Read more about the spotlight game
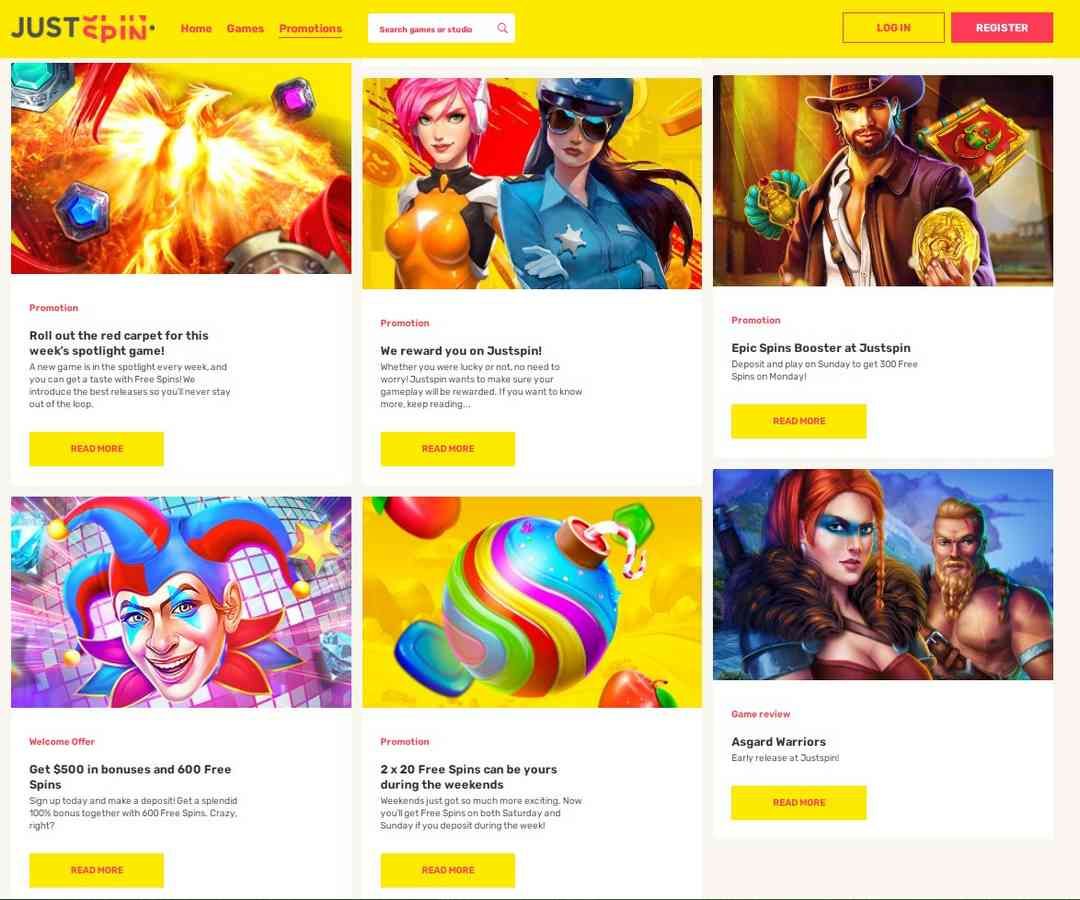This screenshot has width=1080, height=900. click(96, 448)
